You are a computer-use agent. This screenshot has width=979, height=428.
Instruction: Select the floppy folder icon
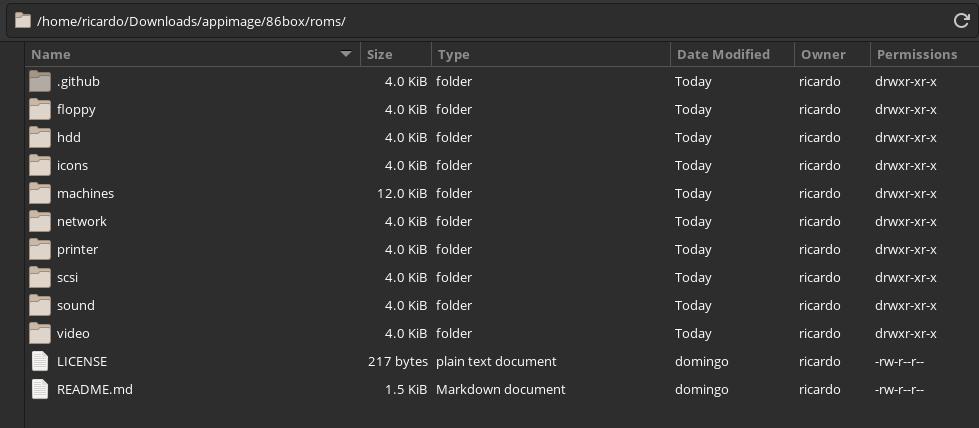coord(40,109)
